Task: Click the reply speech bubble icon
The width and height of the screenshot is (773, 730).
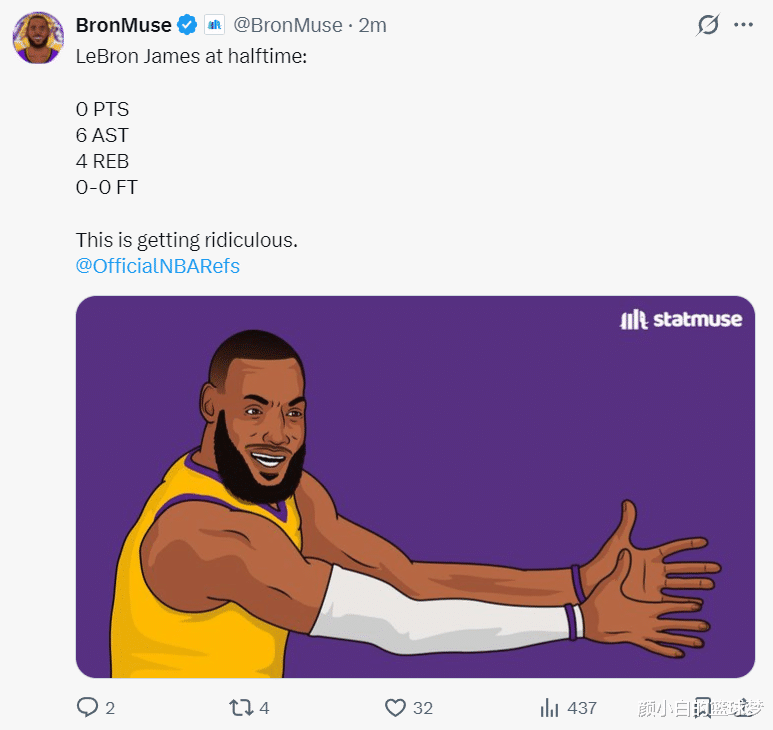Action: pos(88,708)
